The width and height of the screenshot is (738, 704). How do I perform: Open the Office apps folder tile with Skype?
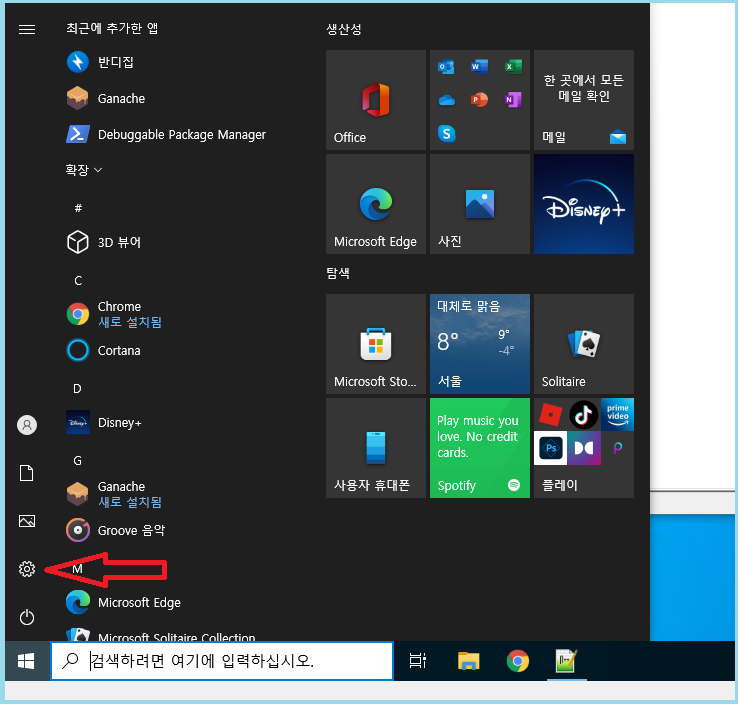pyautogui.click(x=480, y=100)
